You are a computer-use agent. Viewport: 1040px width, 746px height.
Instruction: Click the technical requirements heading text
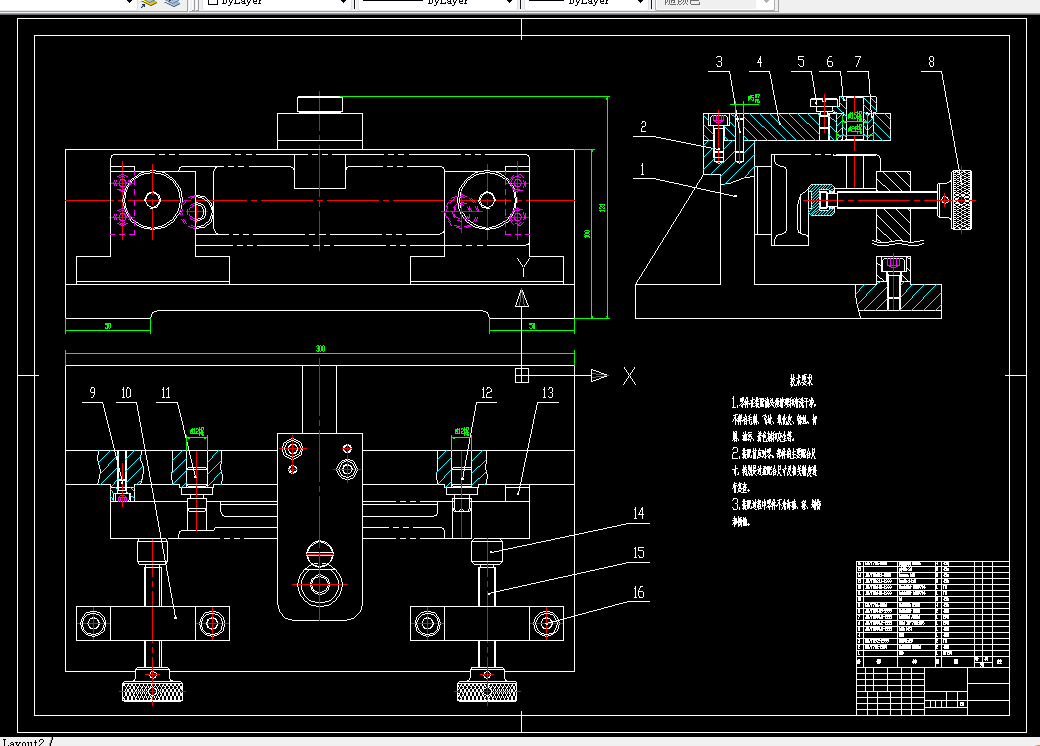[801, 381]
